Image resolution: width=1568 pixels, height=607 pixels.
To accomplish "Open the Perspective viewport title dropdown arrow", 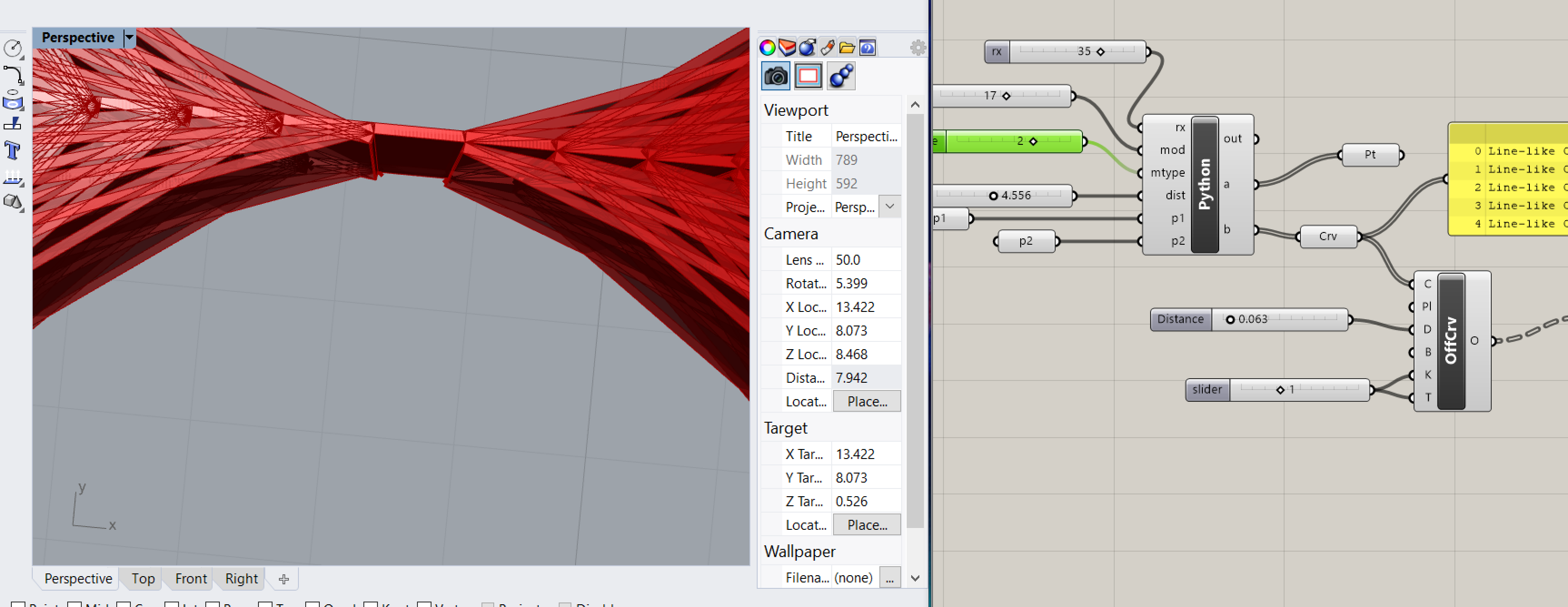I will (129, 38).
